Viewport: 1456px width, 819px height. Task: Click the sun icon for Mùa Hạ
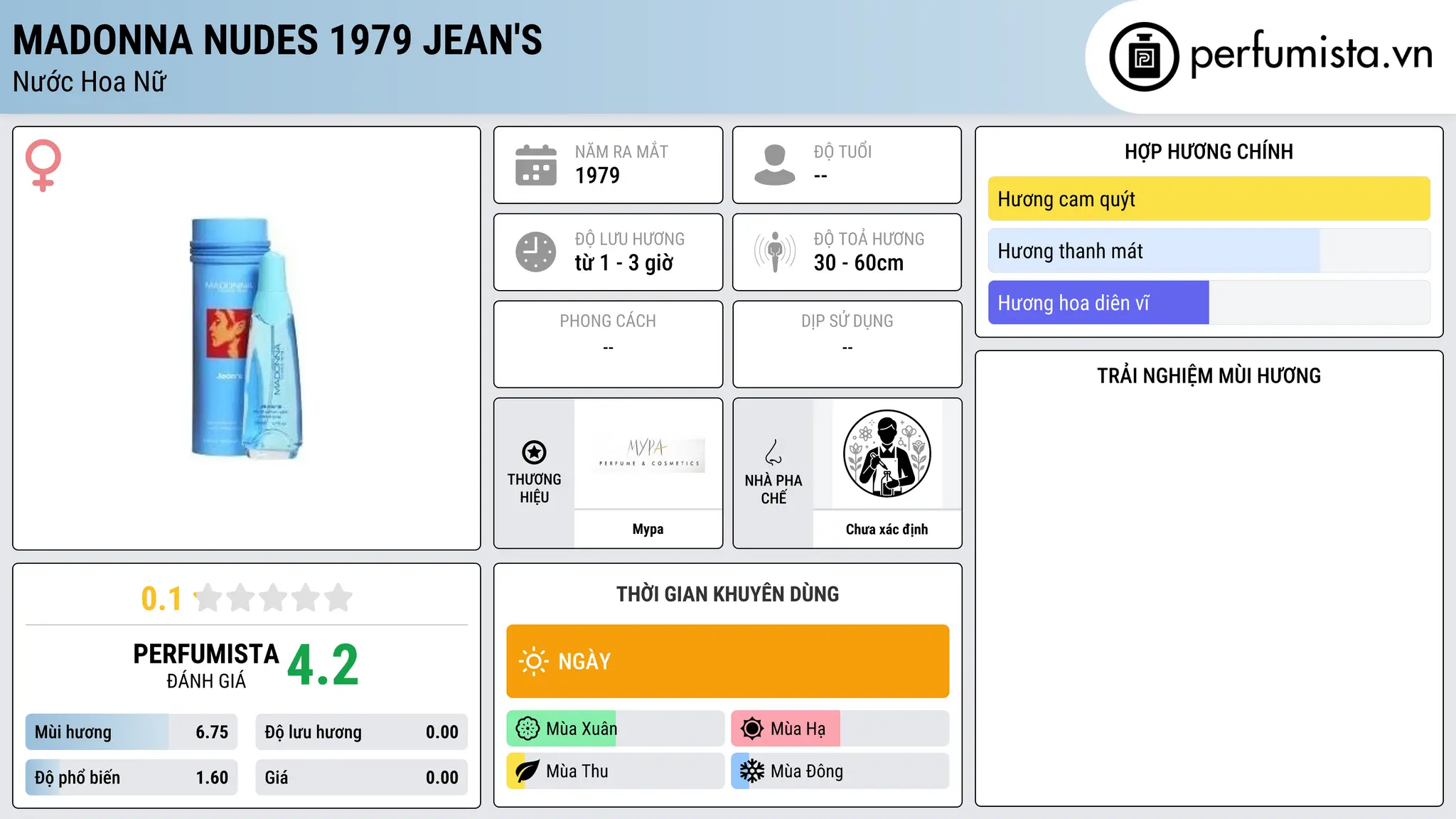tap(752, 729)
